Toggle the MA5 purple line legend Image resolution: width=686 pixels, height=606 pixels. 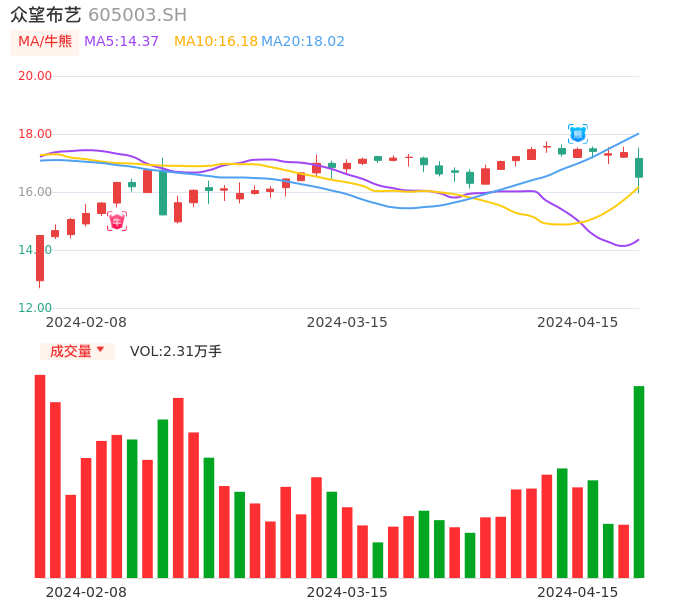121,42
